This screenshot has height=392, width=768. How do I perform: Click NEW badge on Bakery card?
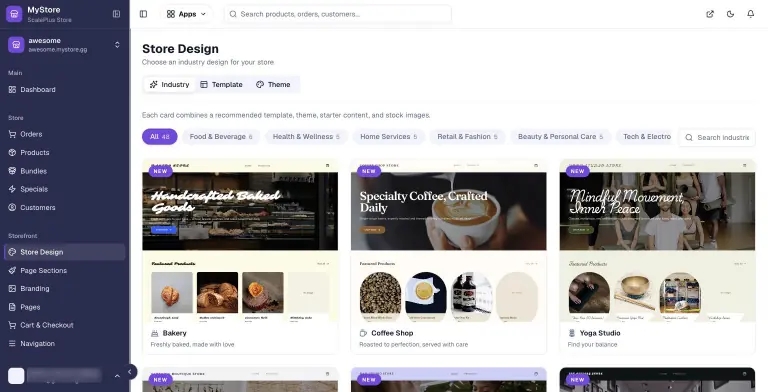pyautogui.click(x=160, y=172)
